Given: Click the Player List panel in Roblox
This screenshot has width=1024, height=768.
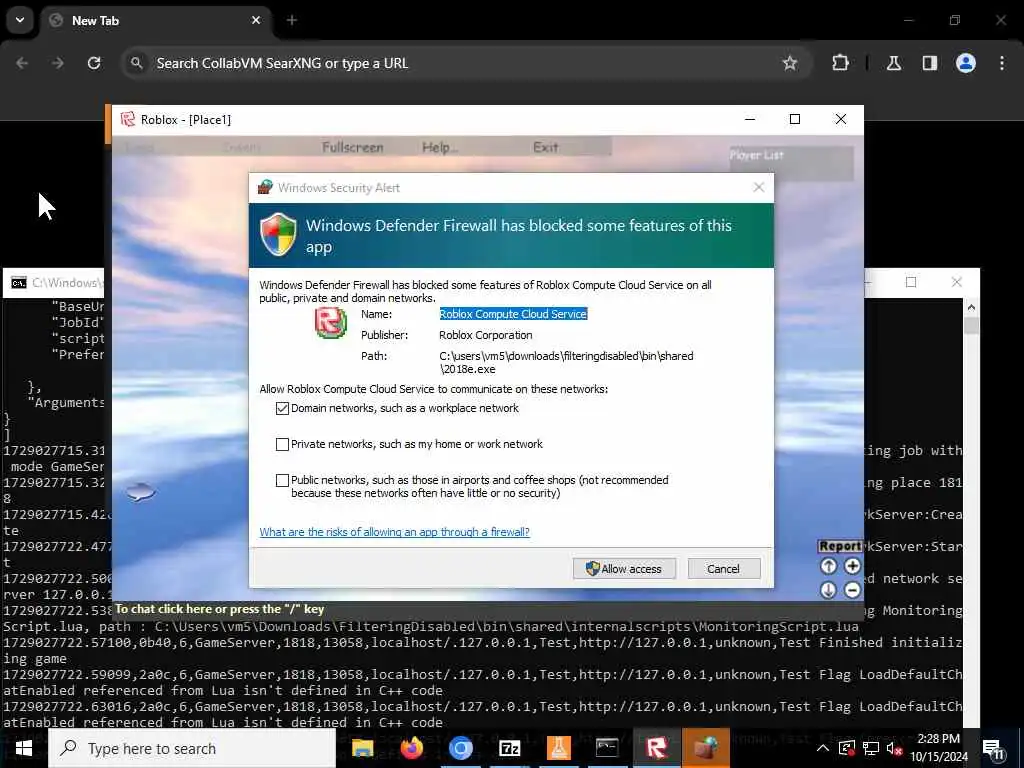Looking at the screenshot, I should 792,163.
